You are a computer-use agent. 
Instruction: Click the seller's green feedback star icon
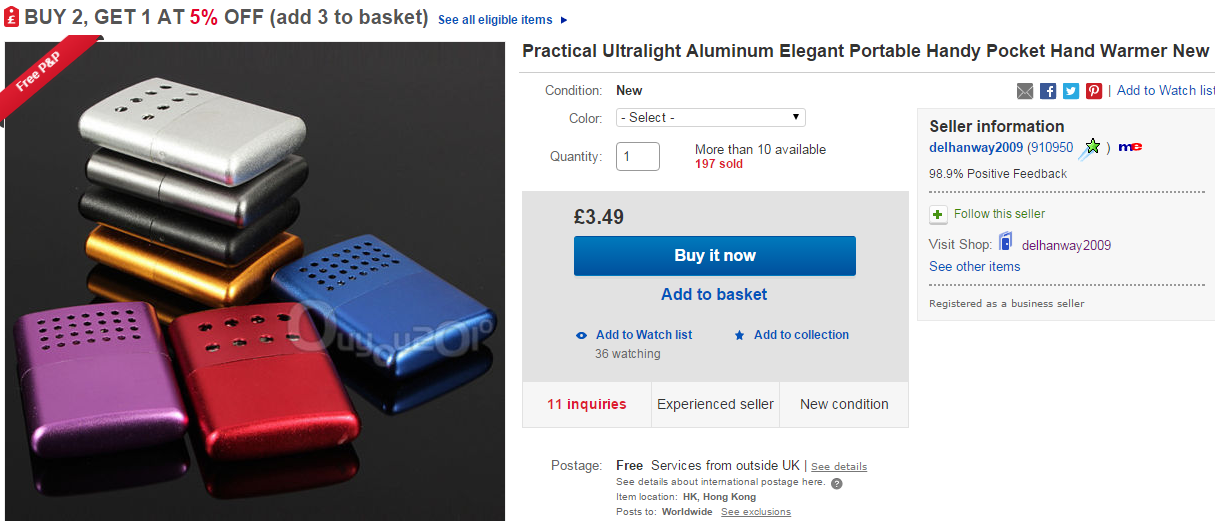1092,147
